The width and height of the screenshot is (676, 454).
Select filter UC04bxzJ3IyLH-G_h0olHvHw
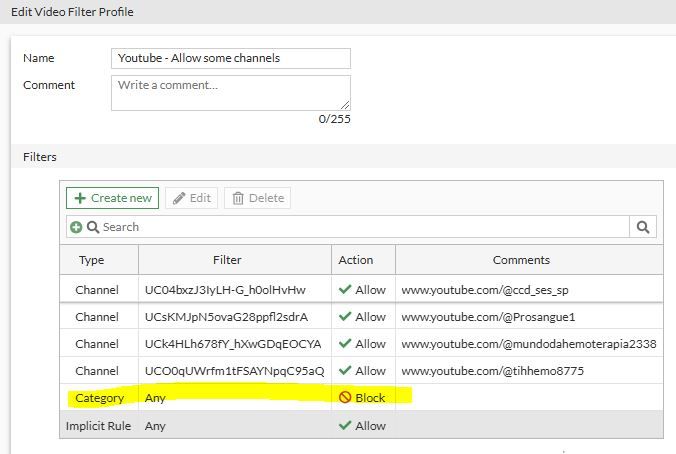(x=225, y=290)
